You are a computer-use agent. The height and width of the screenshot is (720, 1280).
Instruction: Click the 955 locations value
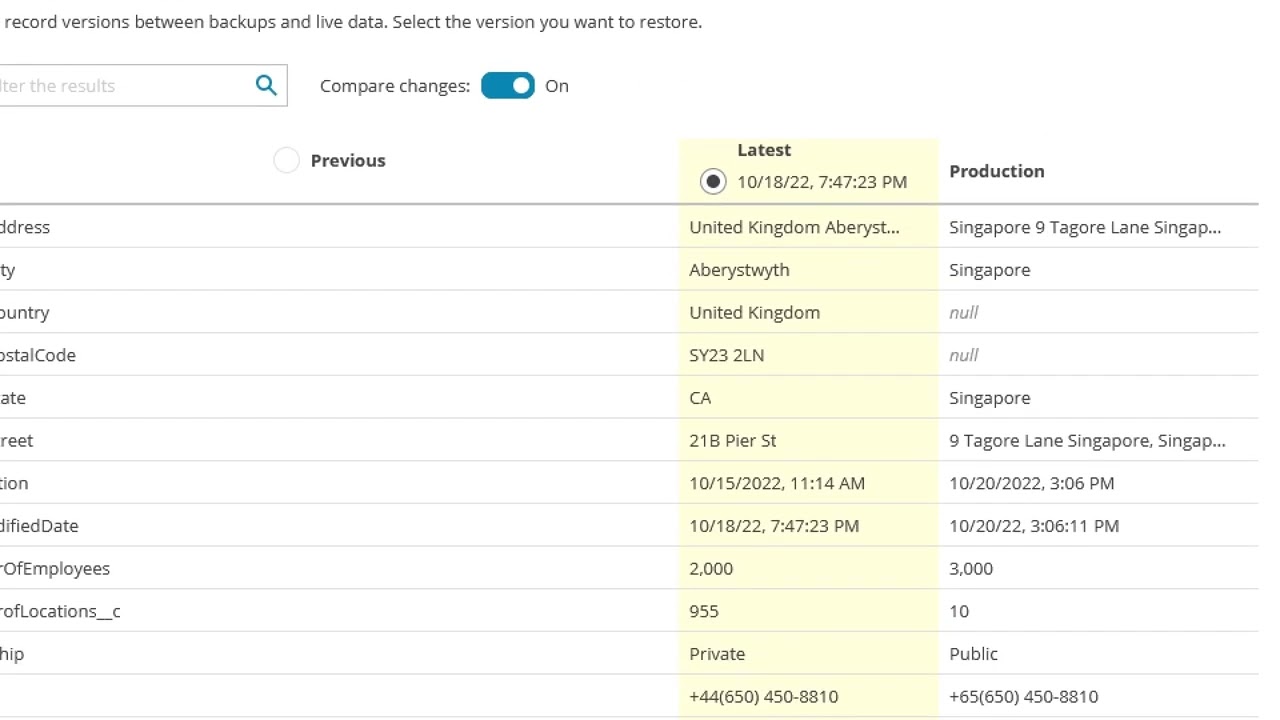[x=704, y=611]
